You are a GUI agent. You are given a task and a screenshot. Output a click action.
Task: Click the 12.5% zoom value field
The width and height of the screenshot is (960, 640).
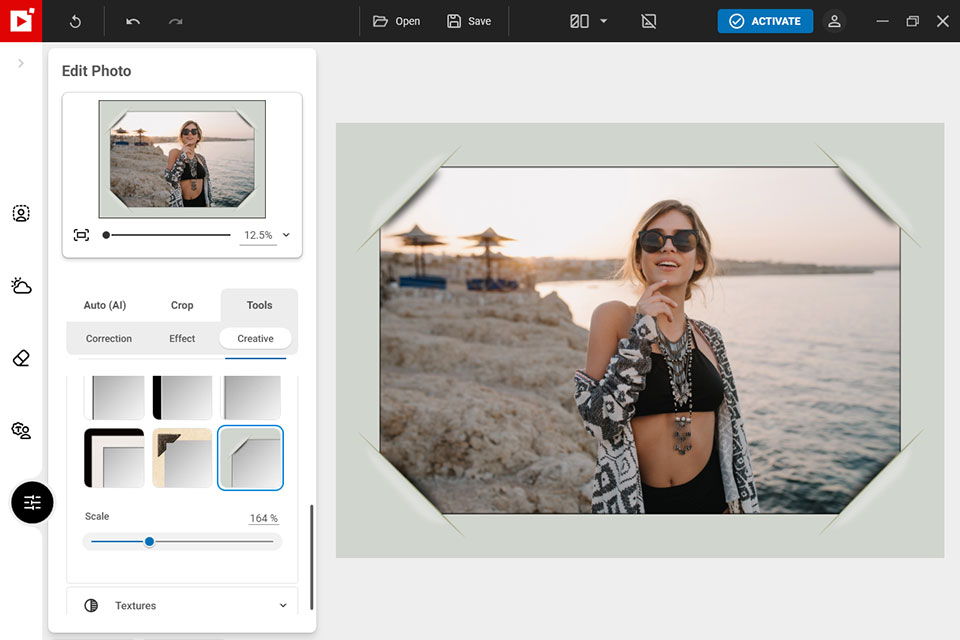click(x=258, y=235)
